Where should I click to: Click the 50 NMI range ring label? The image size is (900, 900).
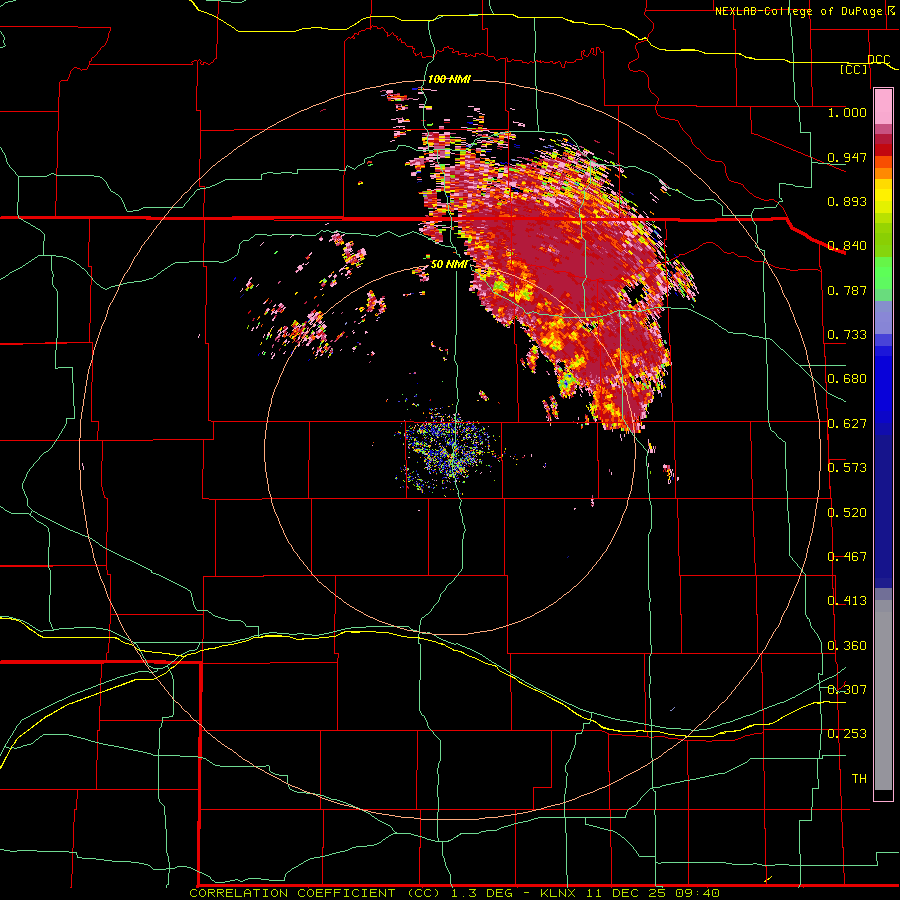pyautogui.click(x=449, y=264)
